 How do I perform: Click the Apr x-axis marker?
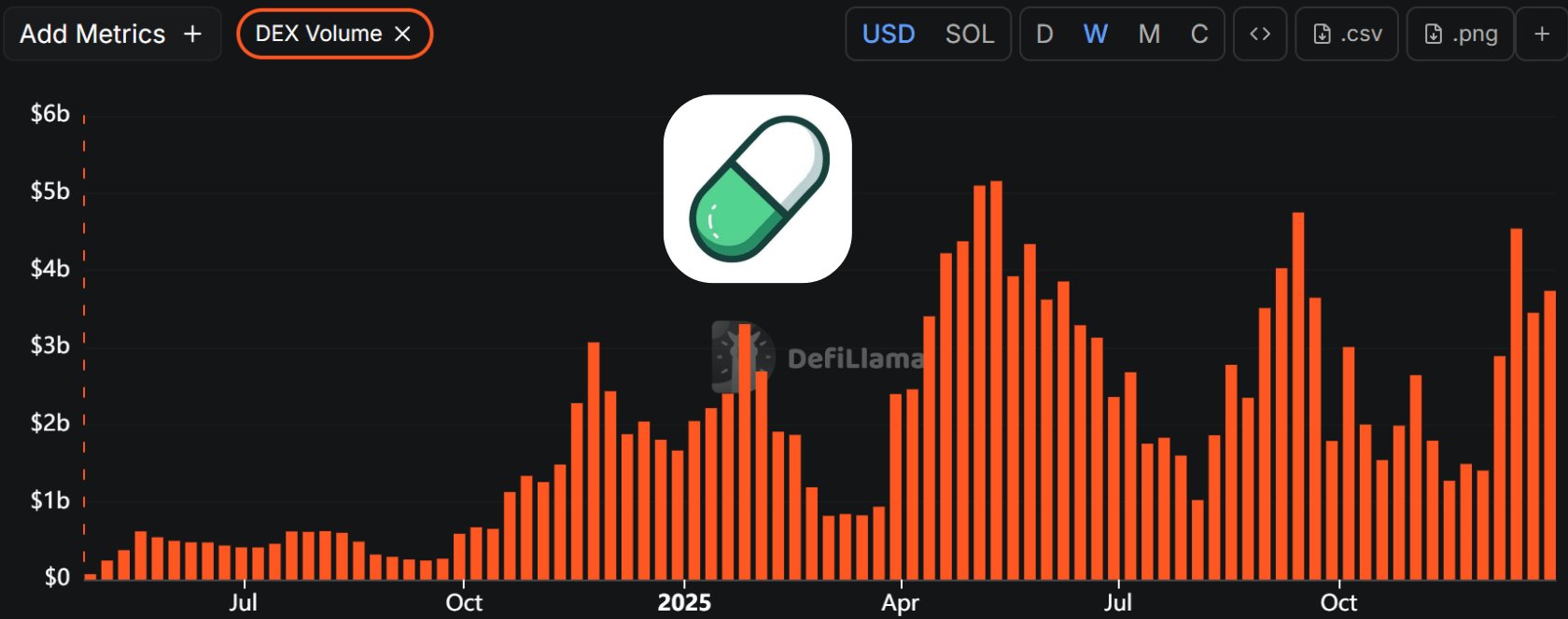click(x=900, y=602)
